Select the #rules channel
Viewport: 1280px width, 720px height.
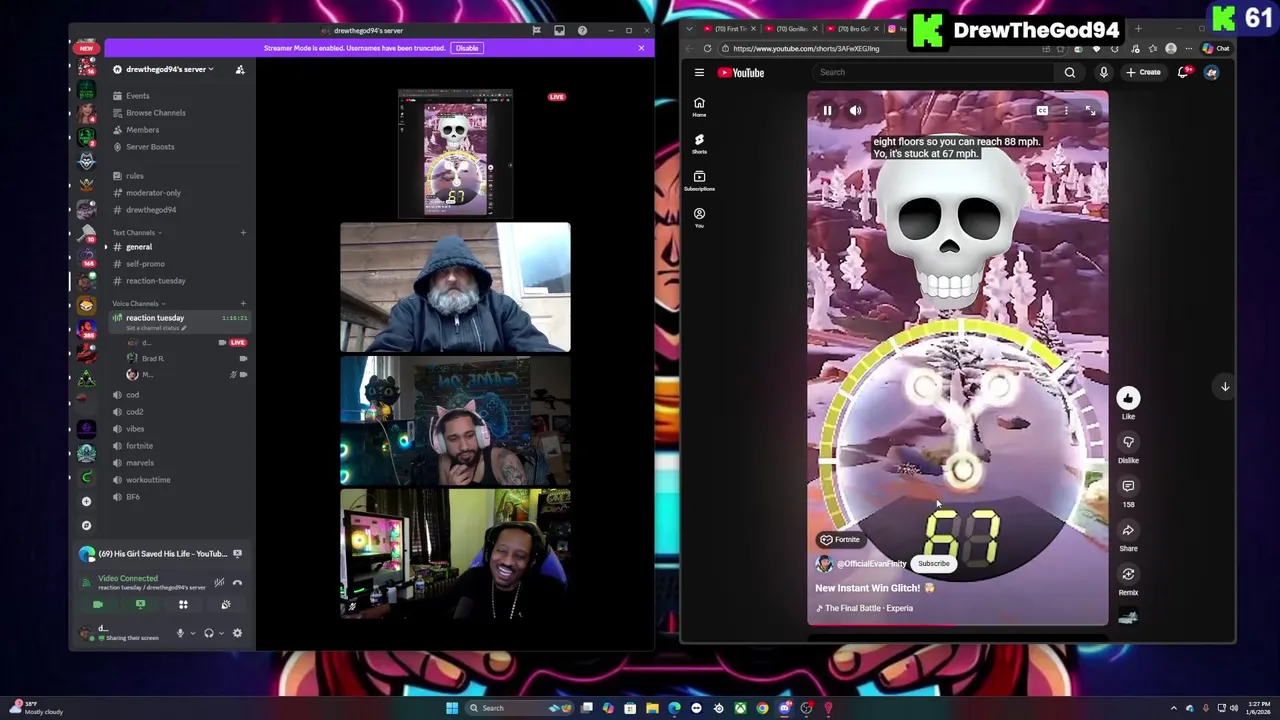135,176
